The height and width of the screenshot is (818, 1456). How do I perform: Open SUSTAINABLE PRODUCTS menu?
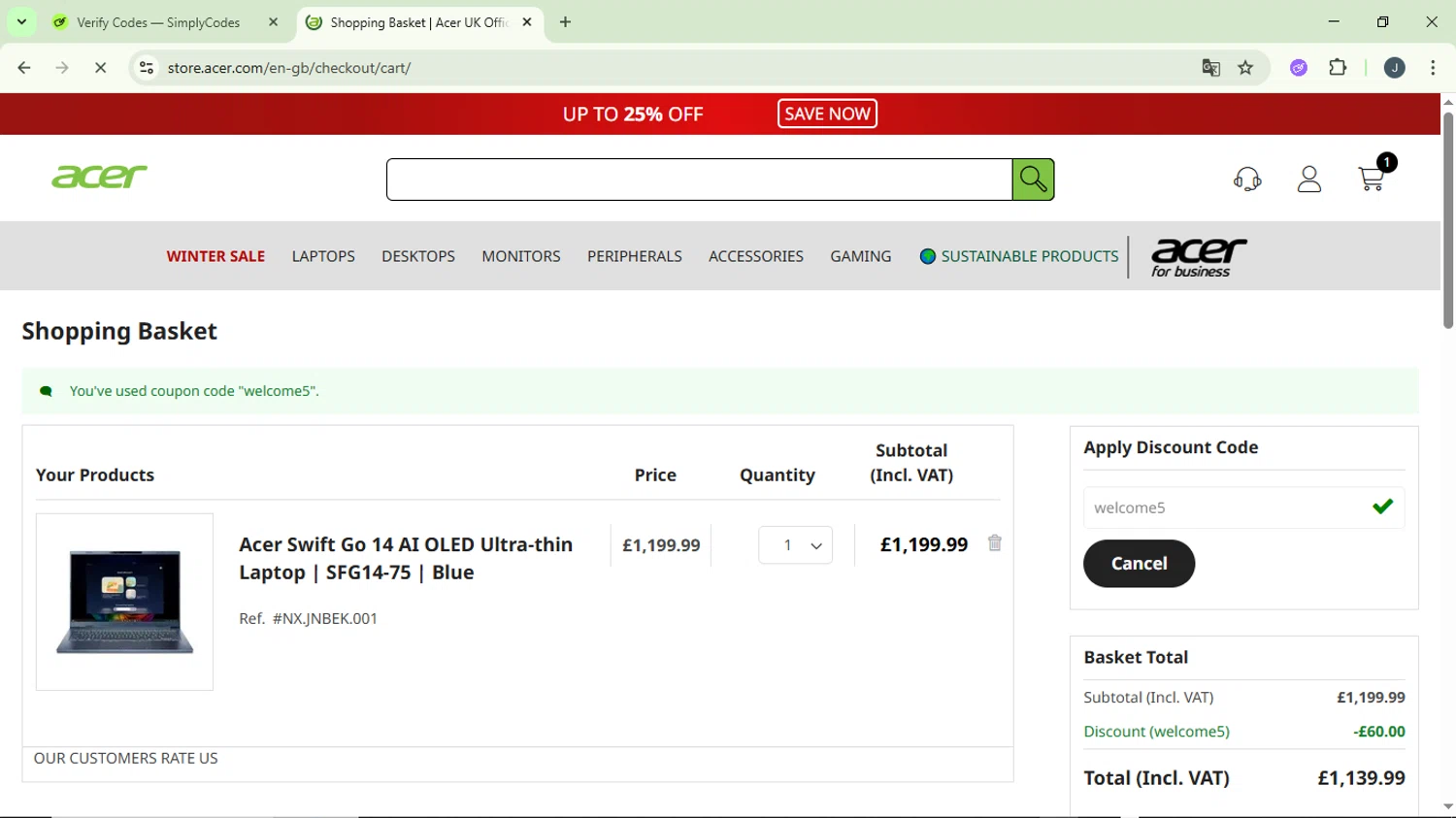[1030, 256]
